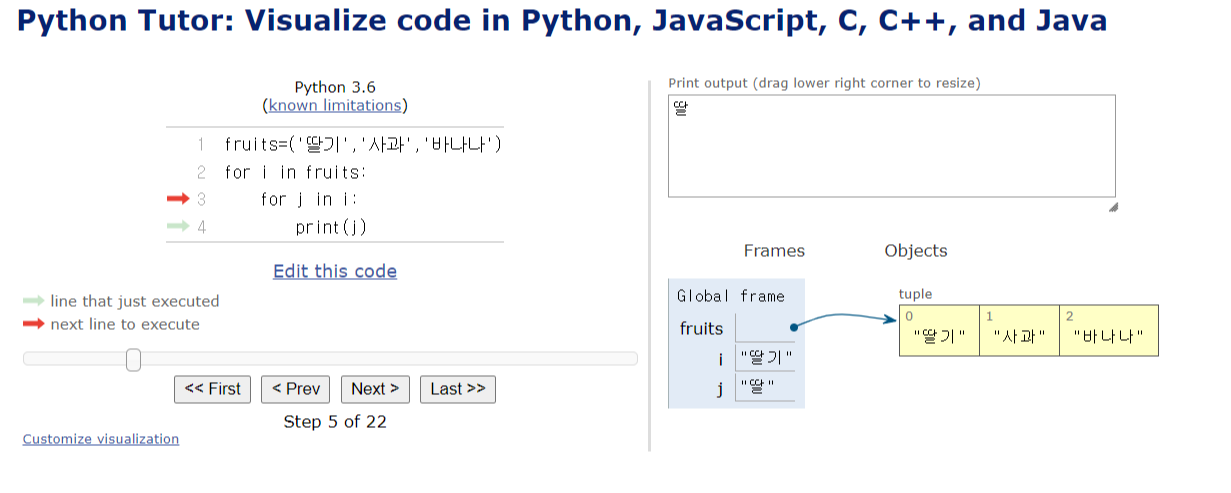Screen dimensions: 1231x493
Task: Click the 'Global frame' label
Action: pyautogui.click(x=731, y=296)
